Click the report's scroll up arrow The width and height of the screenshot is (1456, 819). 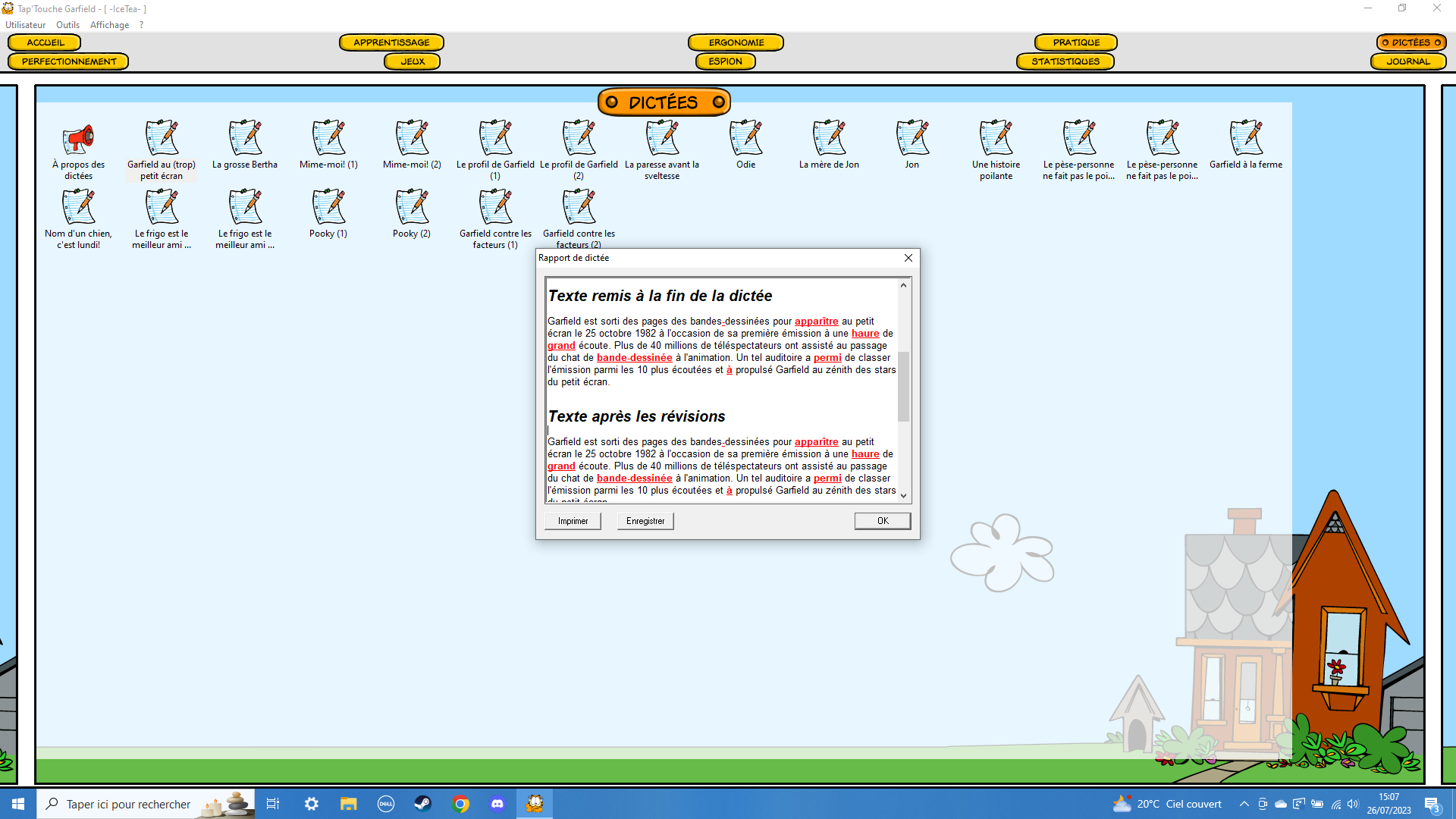click(x=903, y=285)
